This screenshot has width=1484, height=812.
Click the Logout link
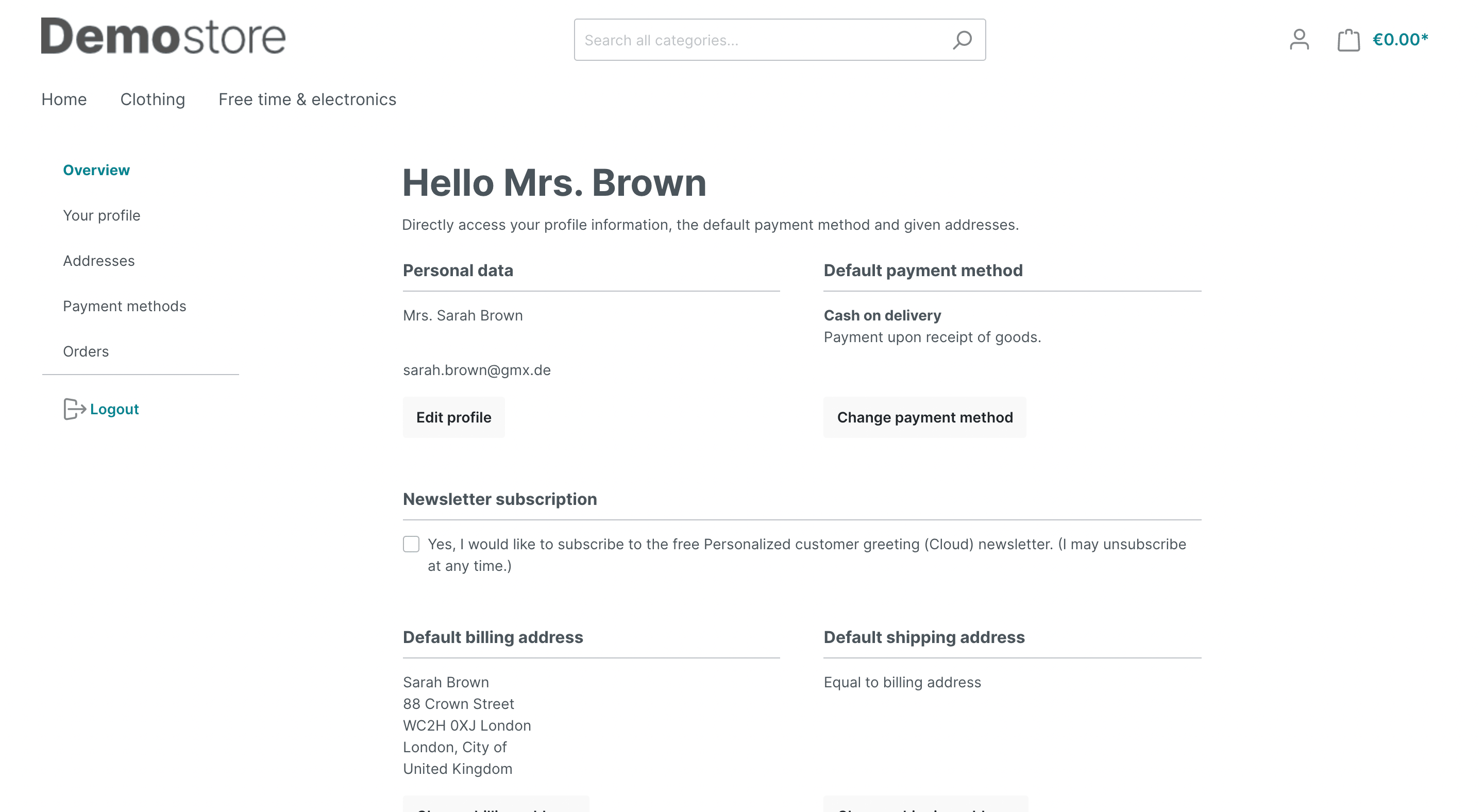click(x=114, y=409)
